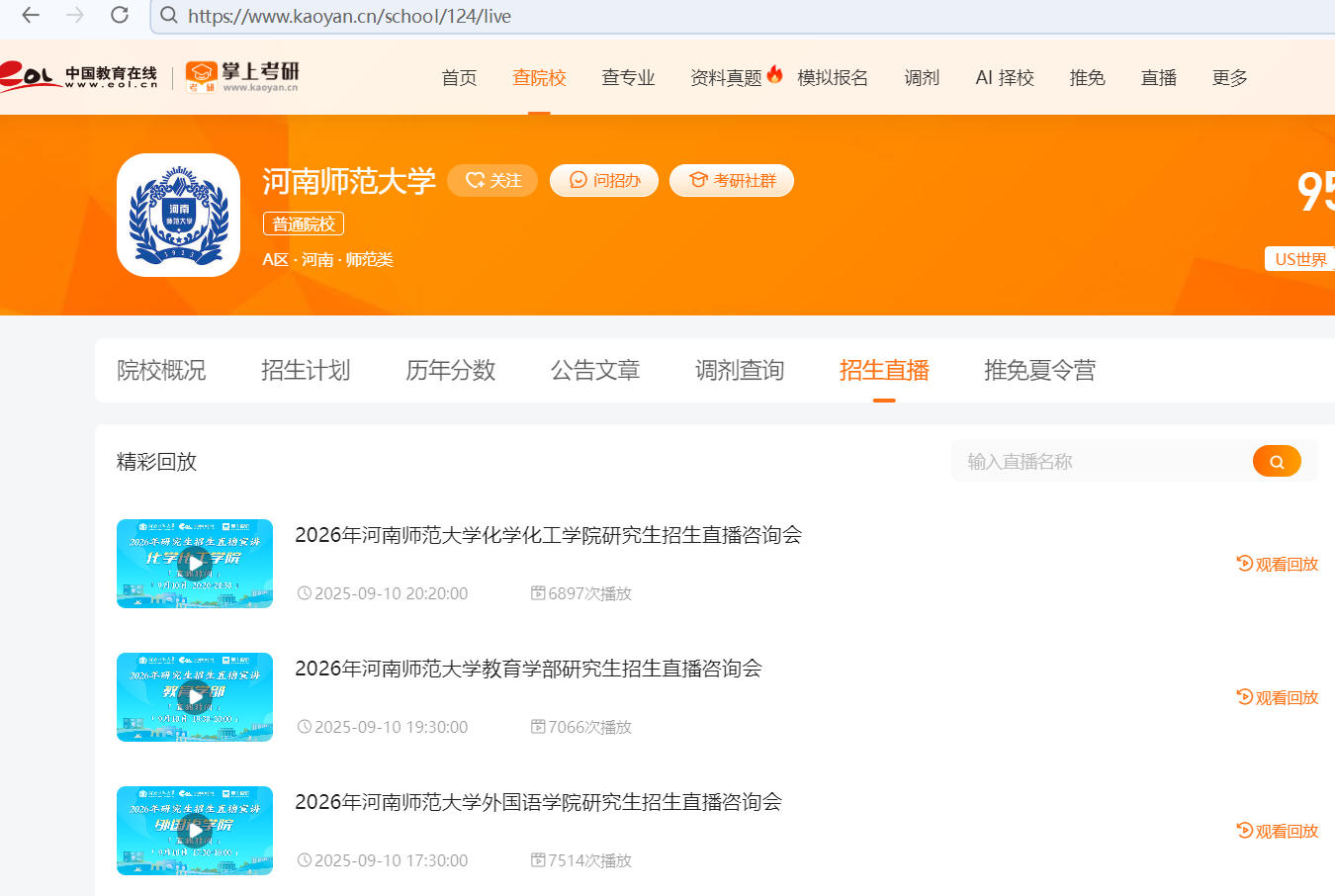
Task: Go to the 调剂查询 tab
Action: click(x=739, y=370)
